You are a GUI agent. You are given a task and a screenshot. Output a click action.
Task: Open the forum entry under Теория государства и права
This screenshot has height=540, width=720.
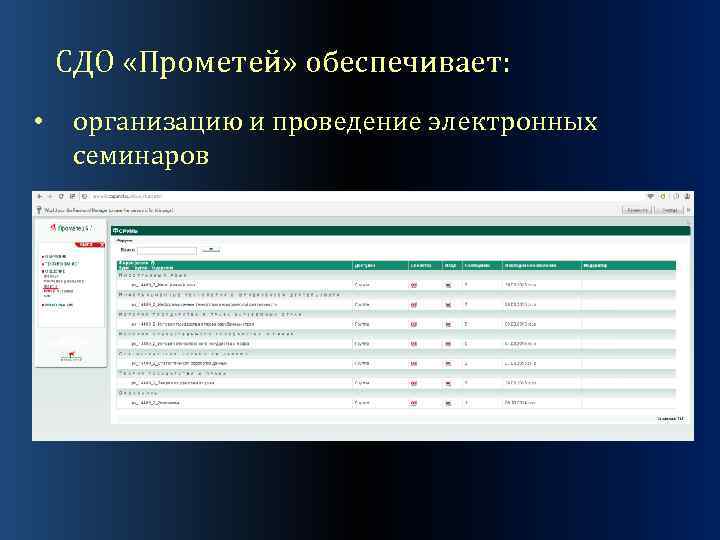coord(173,383)
